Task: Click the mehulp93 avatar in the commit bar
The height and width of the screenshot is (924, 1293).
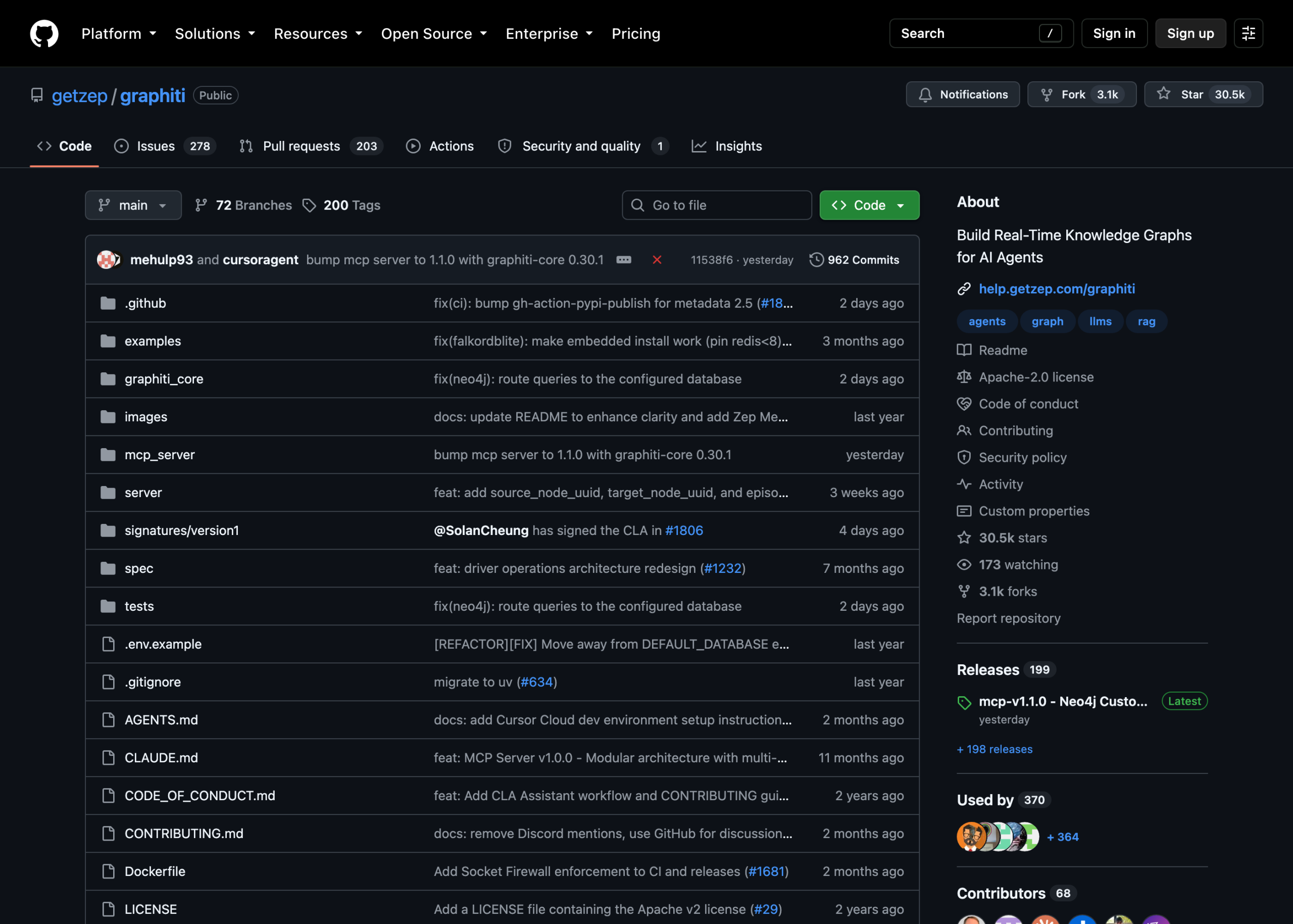Action: [x=106, y=260]
